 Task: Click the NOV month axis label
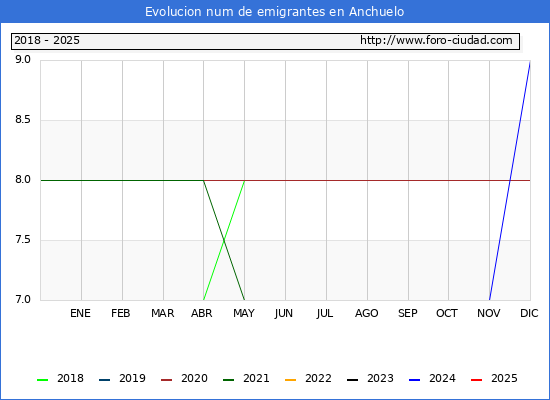(489, 313)
